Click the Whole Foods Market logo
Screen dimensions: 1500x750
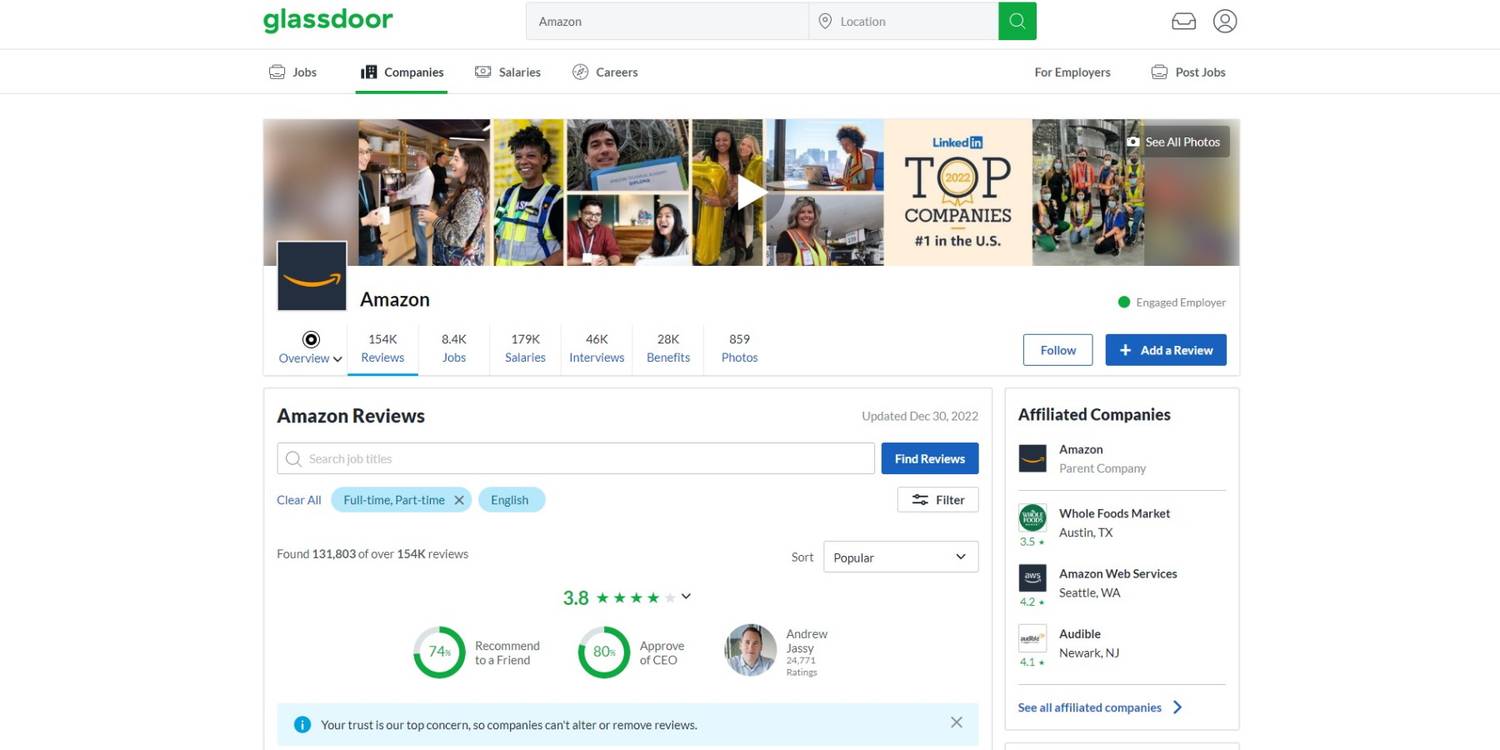[1032, 518]
